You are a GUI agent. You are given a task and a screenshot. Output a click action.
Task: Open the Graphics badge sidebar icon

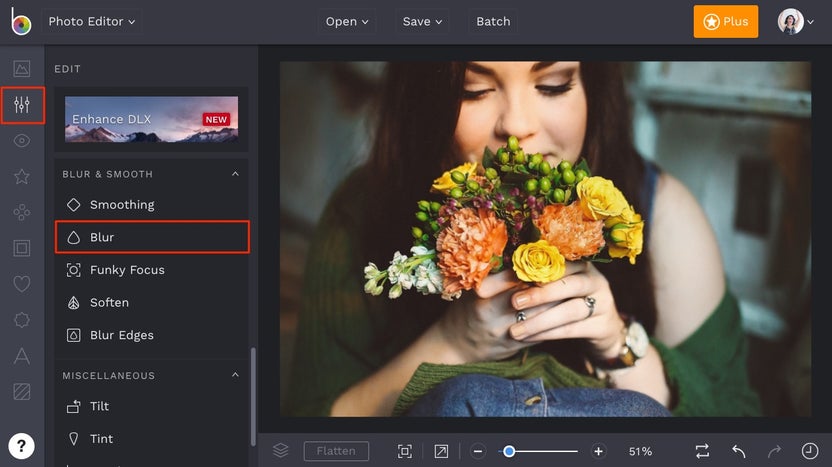tap(22, 319)
